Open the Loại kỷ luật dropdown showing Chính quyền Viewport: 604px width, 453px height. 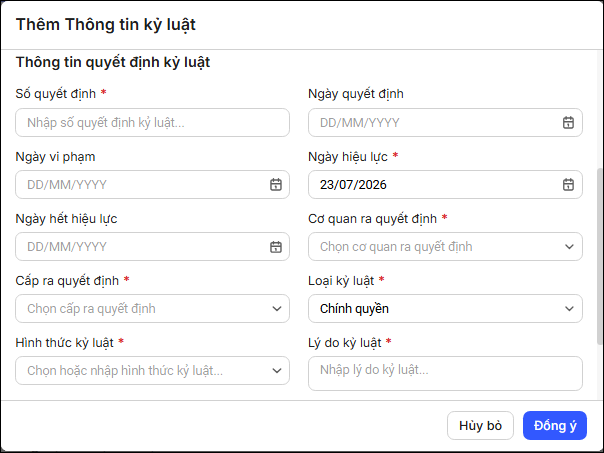point(445,309)
